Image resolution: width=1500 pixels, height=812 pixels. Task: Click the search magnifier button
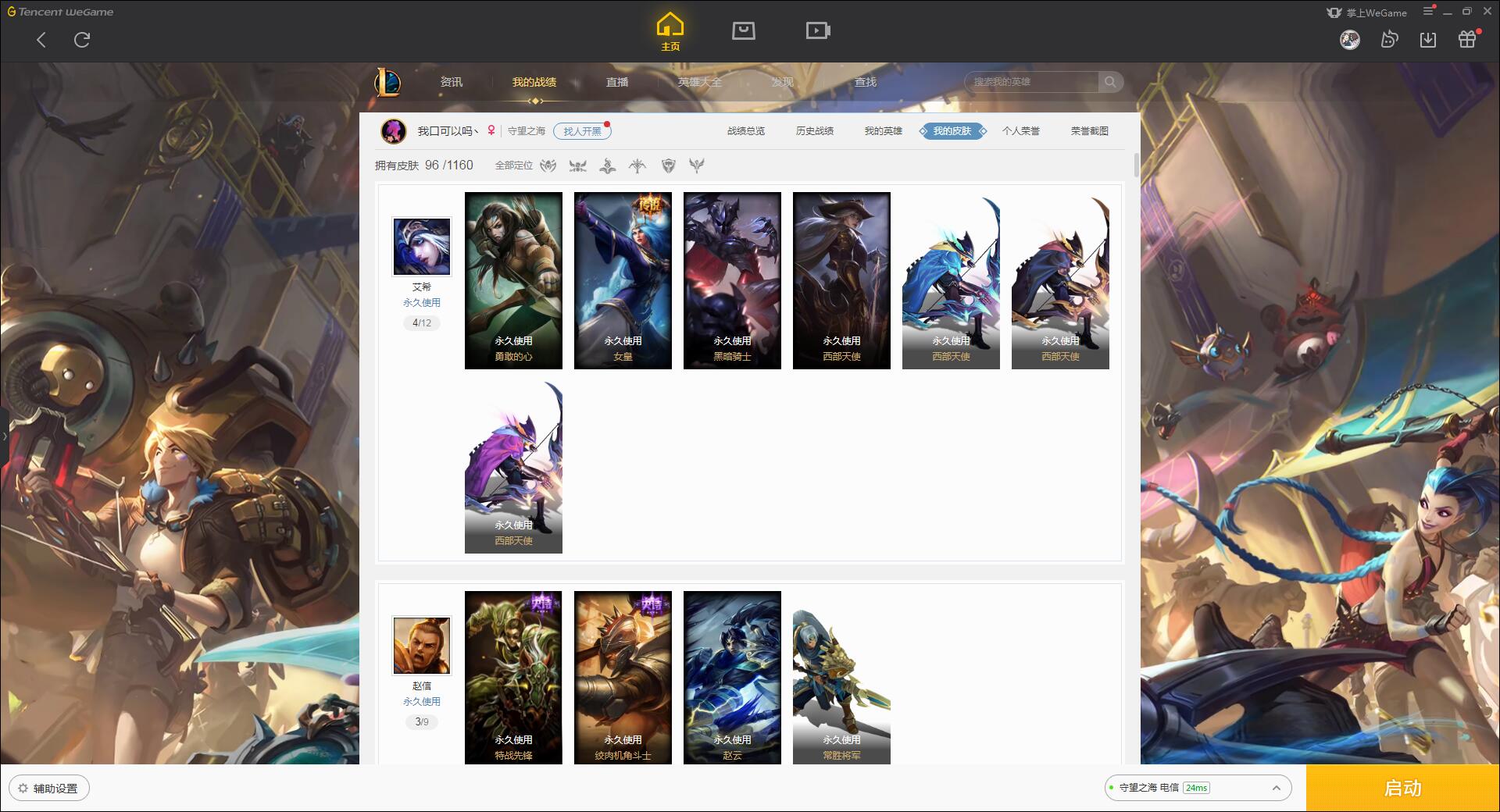coord(1110,82)
